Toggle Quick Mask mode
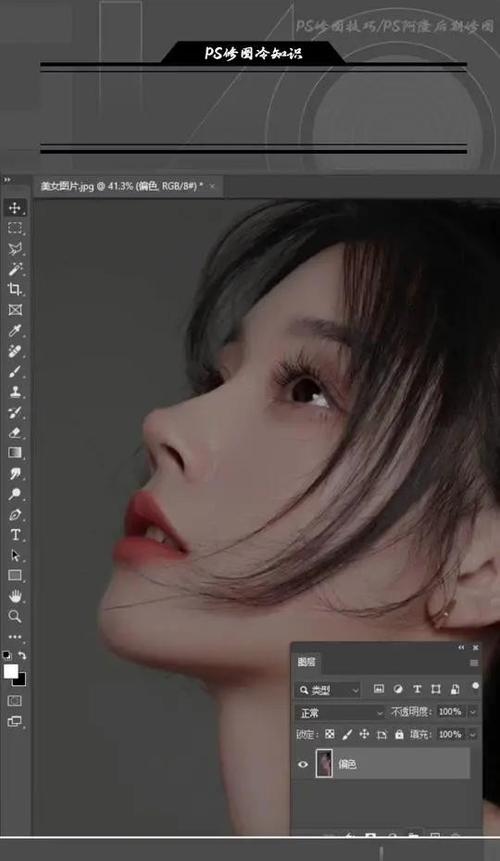The image size is (500, 861). pyautogui.click(x=15, y=701)
